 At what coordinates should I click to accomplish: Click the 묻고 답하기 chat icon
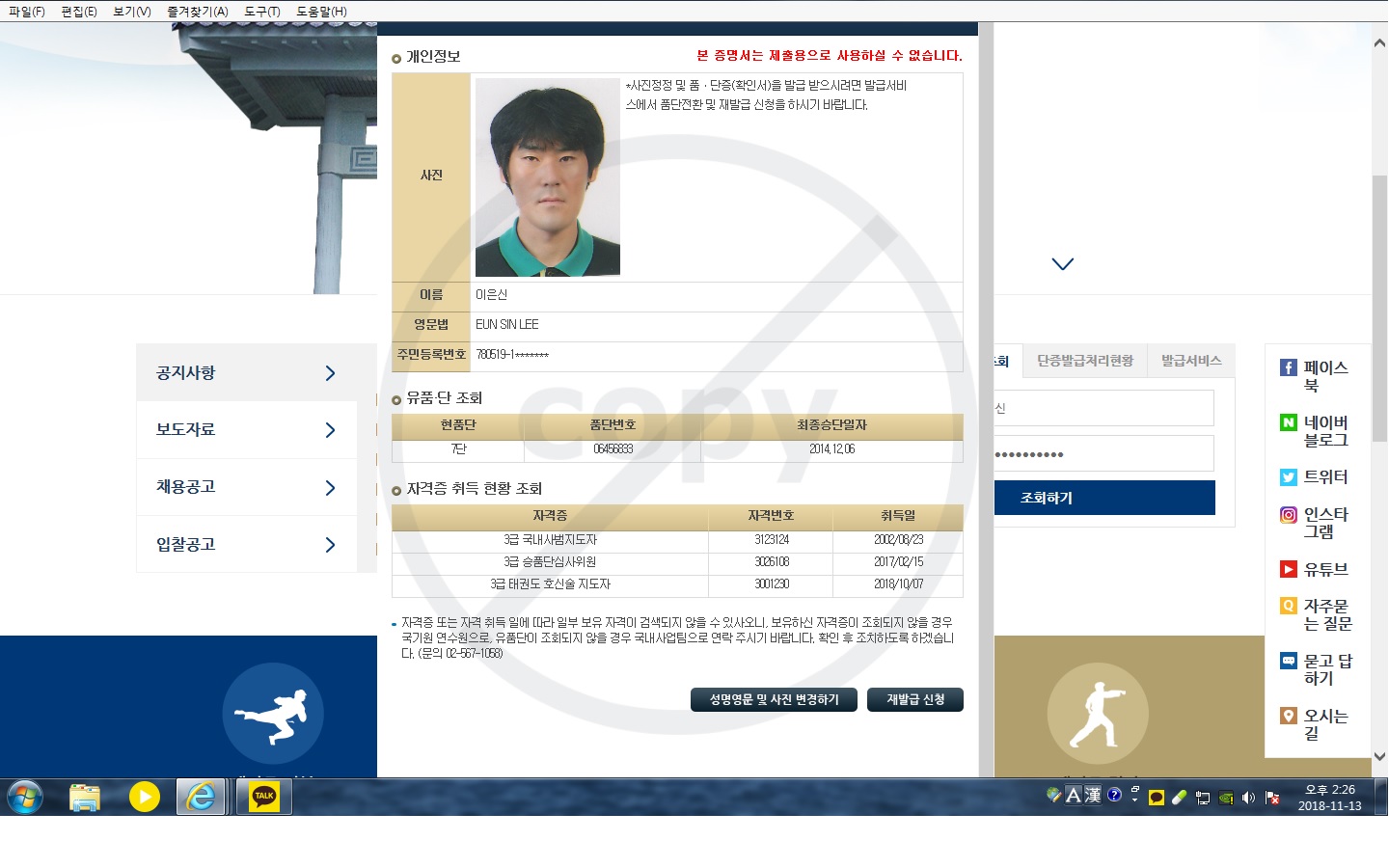click(x=1288, y=661)
